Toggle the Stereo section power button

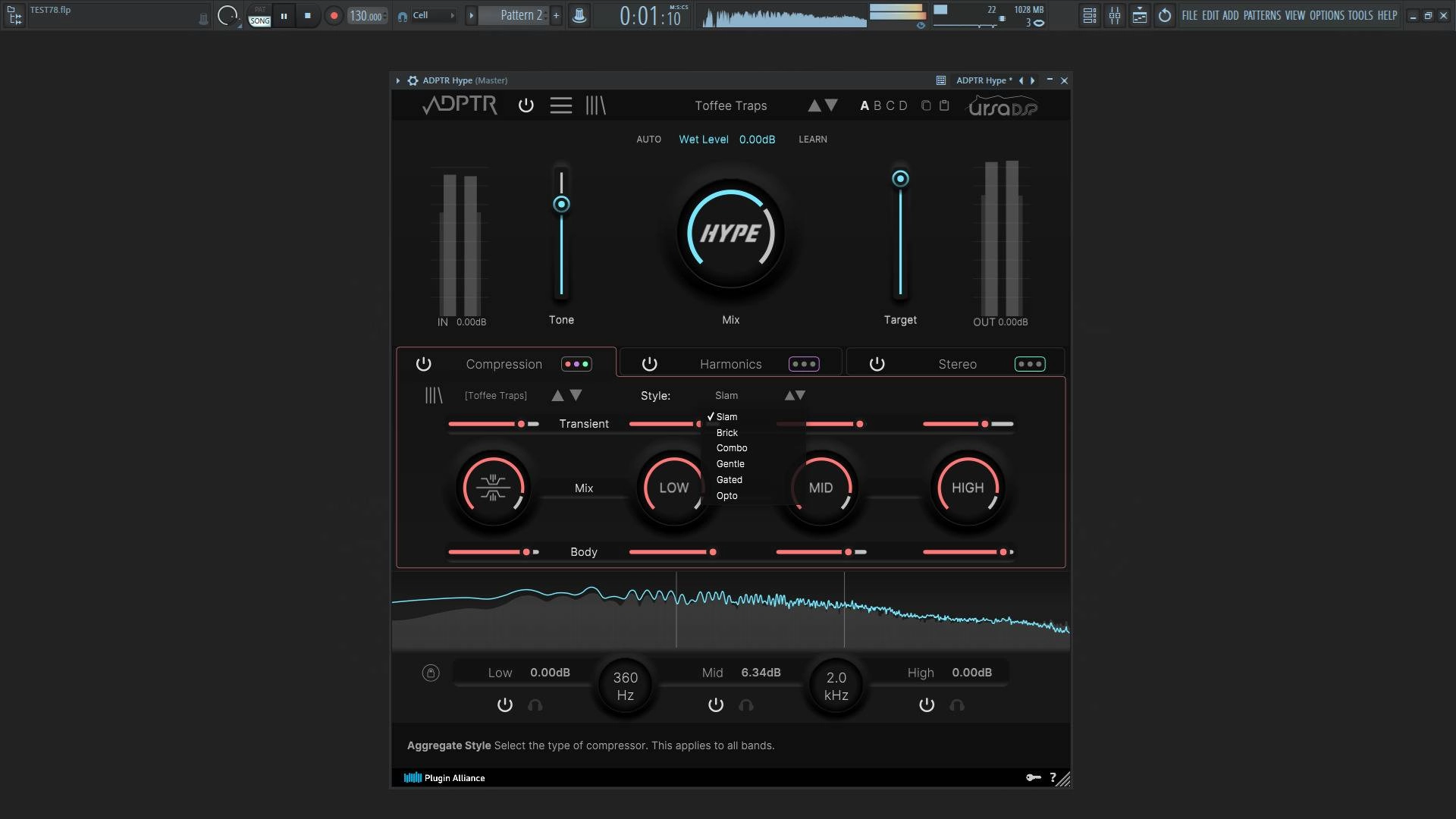pos(877,364)
